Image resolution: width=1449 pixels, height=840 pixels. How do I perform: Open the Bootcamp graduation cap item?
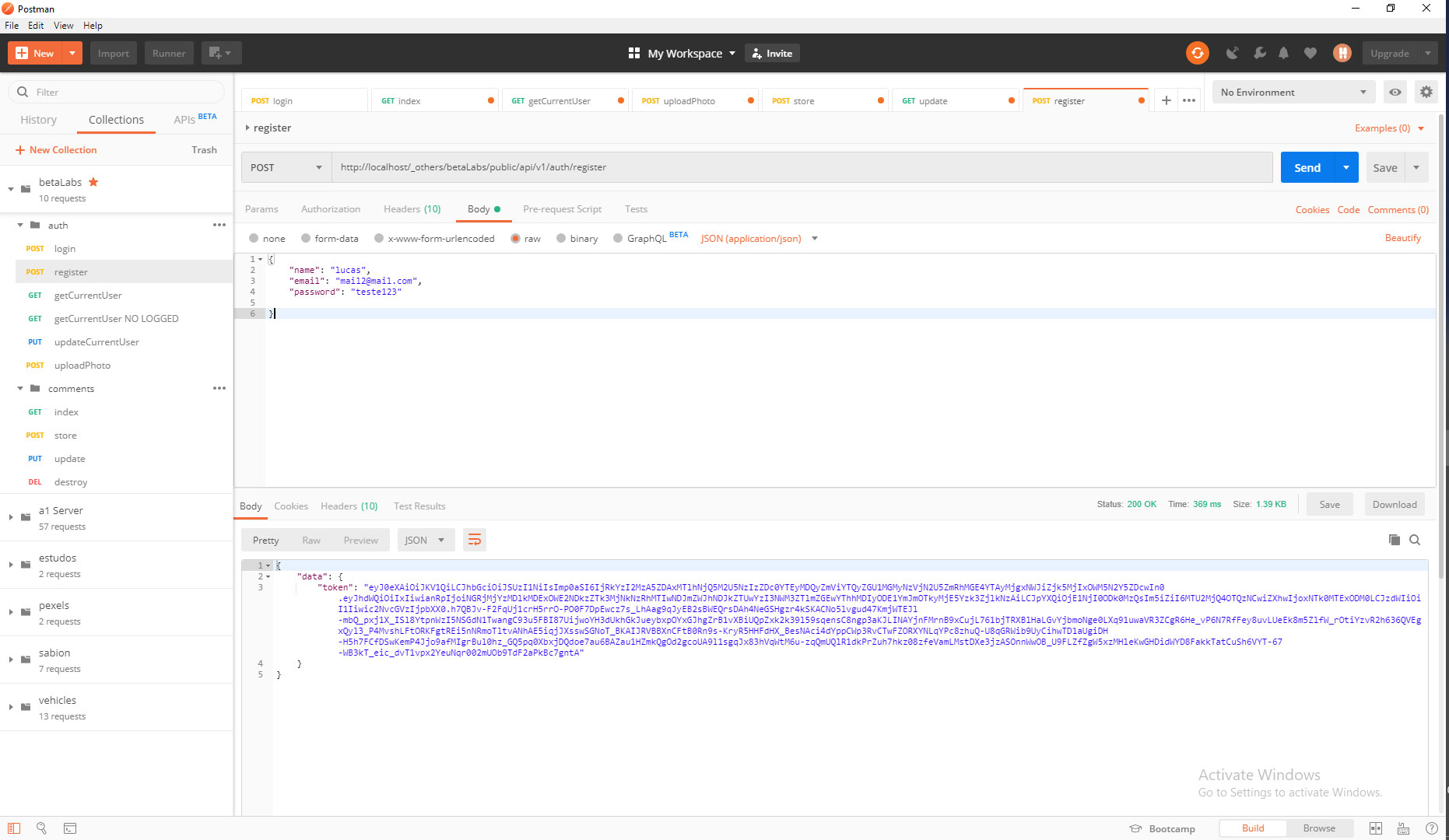click(x=1162, y=828)
